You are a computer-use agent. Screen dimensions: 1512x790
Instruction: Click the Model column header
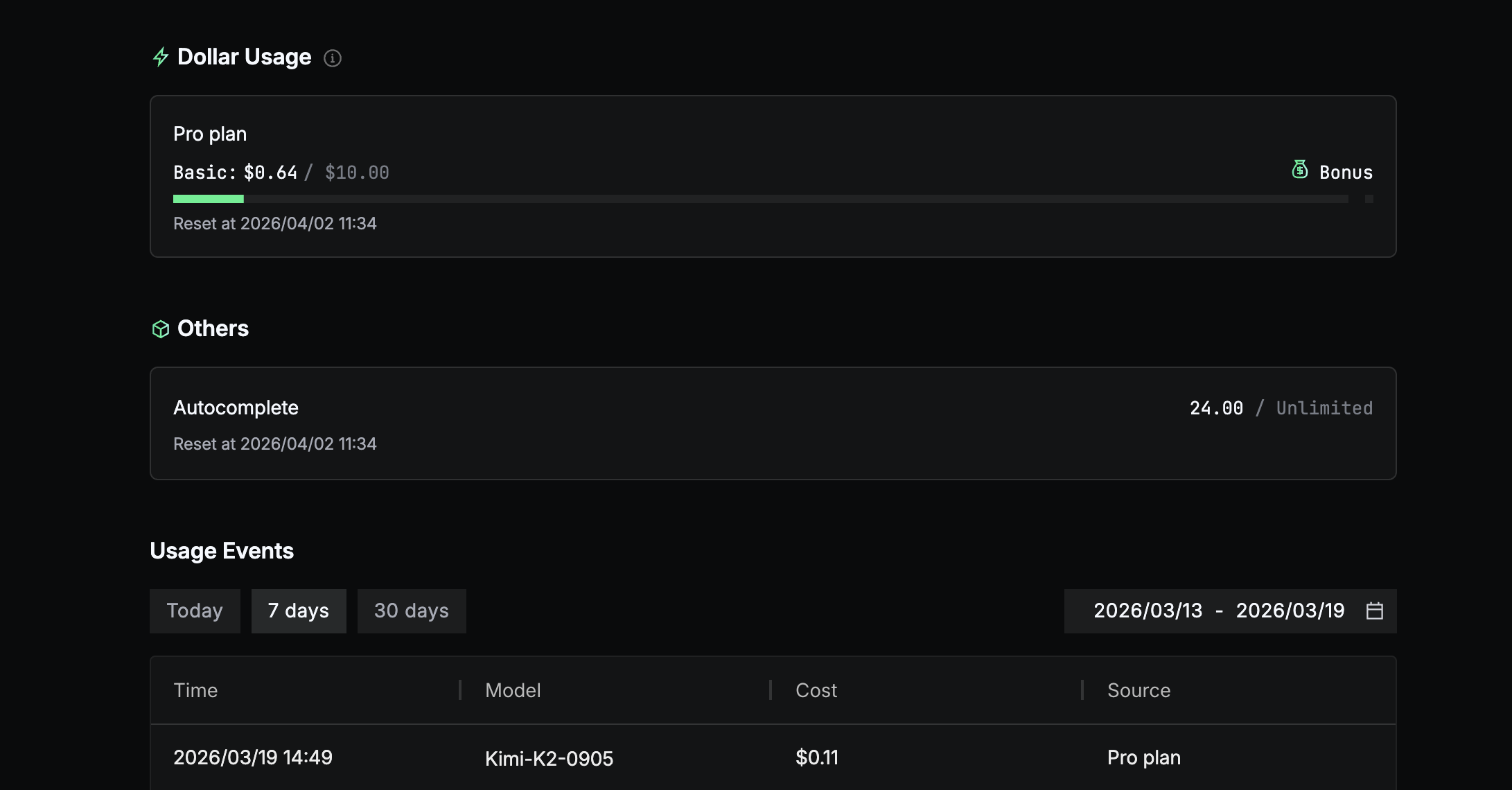[513, 690]
